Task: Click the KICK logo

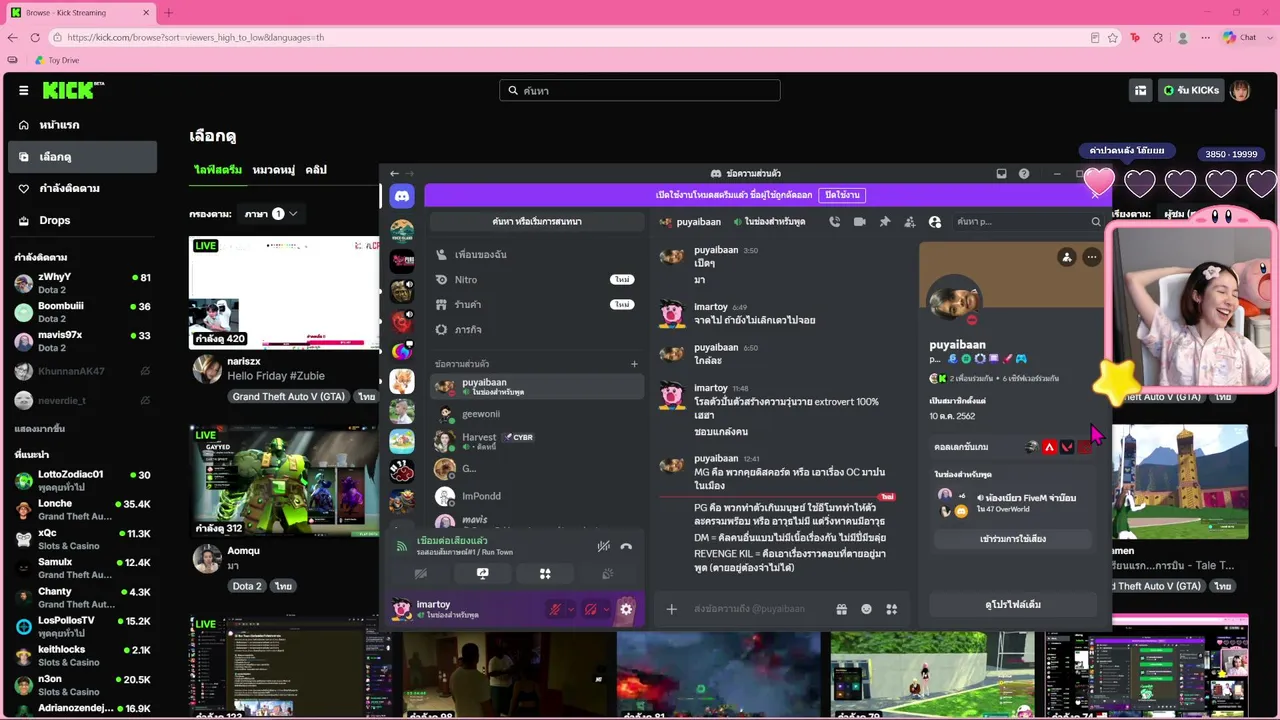Action: [73, 90]
